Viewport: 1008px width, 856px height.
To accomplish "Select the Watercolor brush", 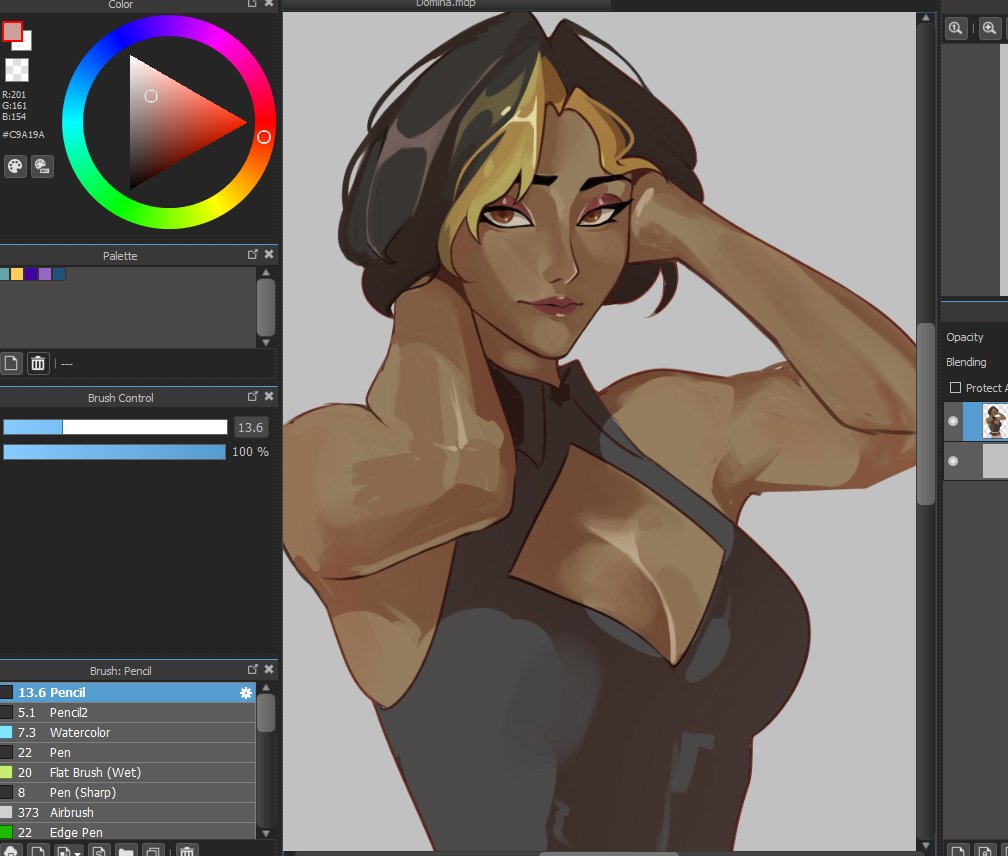I will 127,732.
